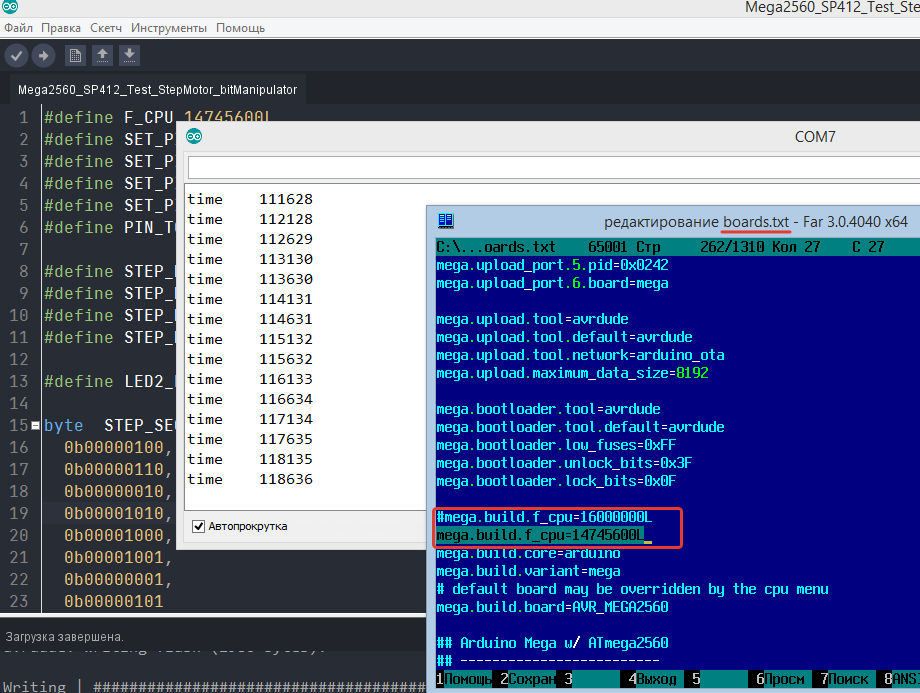This screenshot has height=693, width=920.
Task: Select the Mega2560_SP412_Test_StepMotor_bitManipulator tab
Action: point(157,90)
